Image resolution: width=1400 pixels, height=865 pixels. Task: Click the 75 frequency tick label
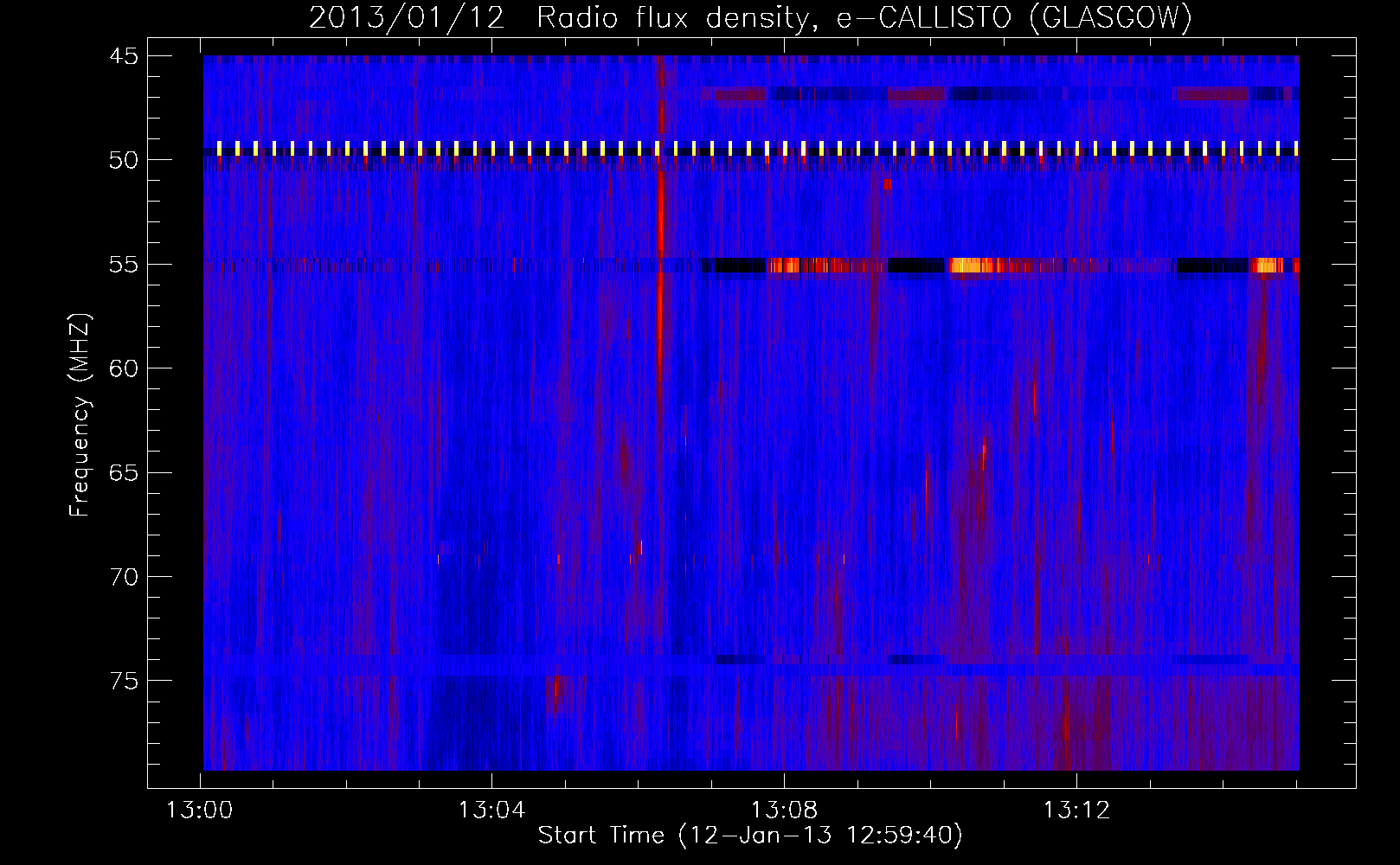click(x=124, y=682)
